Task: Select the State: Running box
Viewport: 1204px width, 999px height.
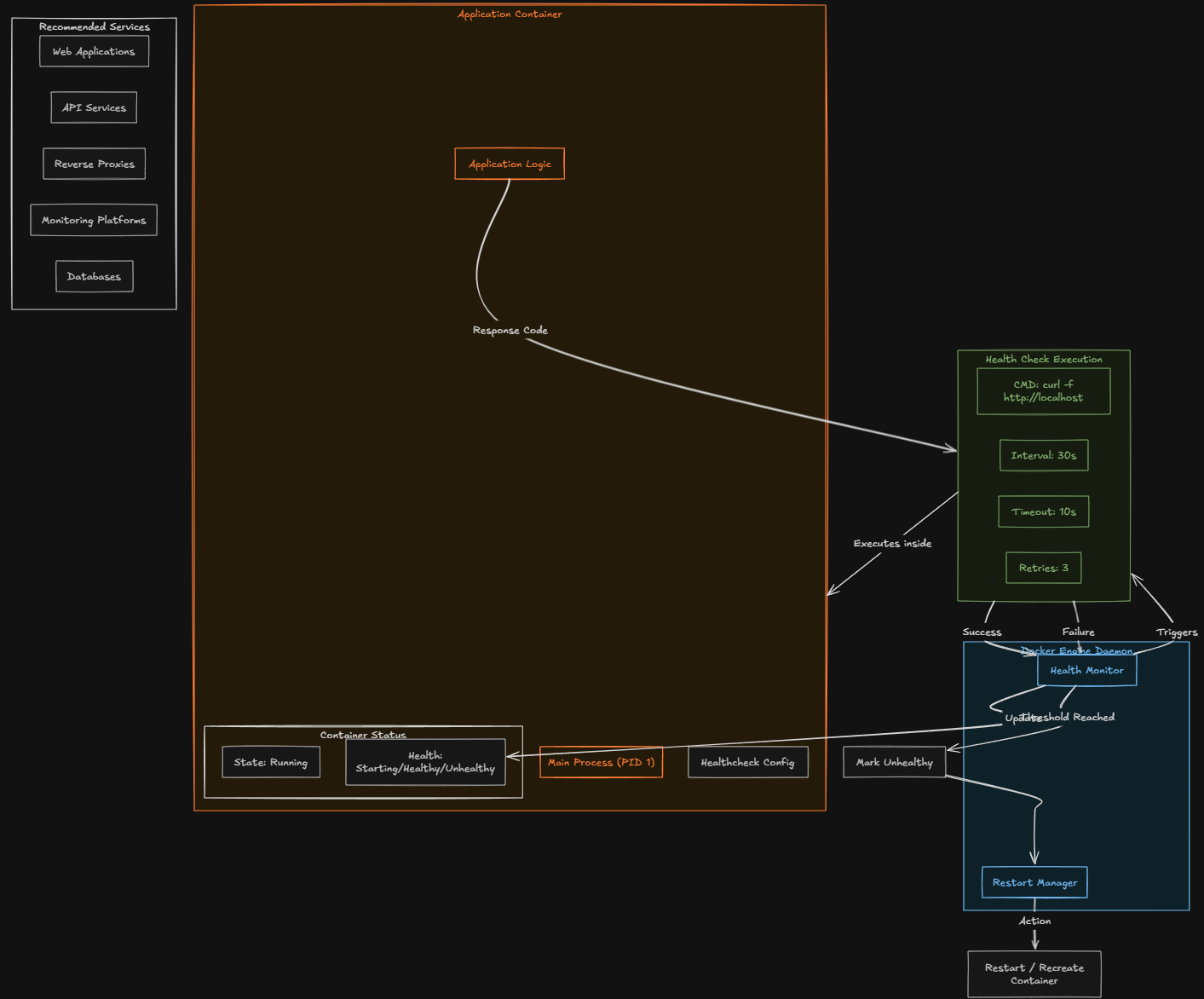Action: (x=271, y=762)
